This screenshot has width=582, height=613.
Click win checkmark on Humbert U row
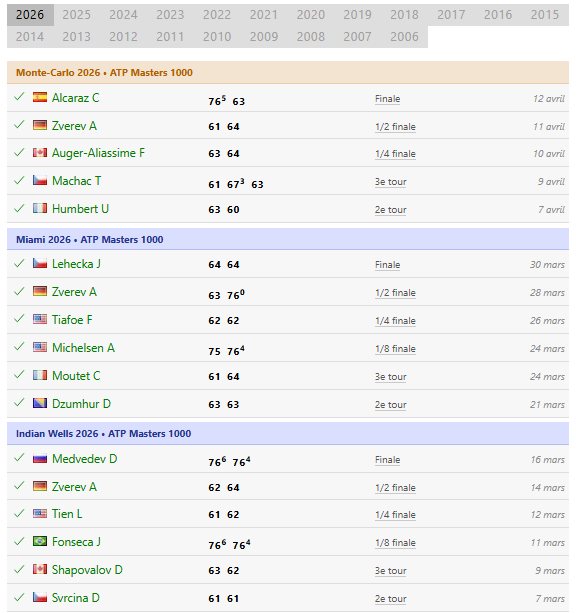[x=19, y=208]
